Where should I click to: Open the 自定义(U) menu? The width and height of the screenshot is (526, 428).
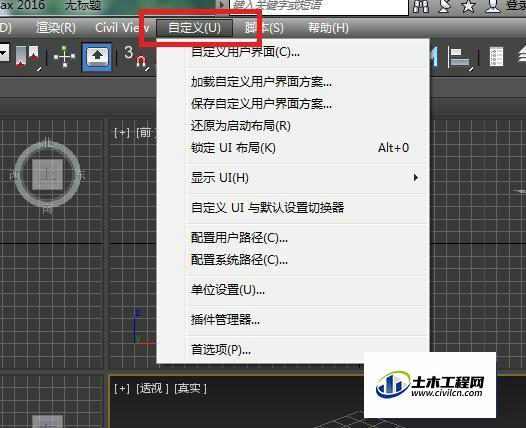(x=194, y=28)
